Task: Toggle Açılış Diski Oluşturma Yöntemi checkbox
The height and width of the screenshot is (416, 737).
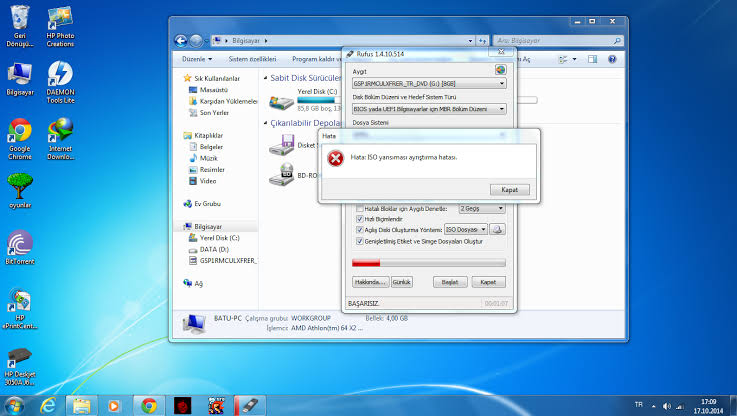Action: point(360,230)
